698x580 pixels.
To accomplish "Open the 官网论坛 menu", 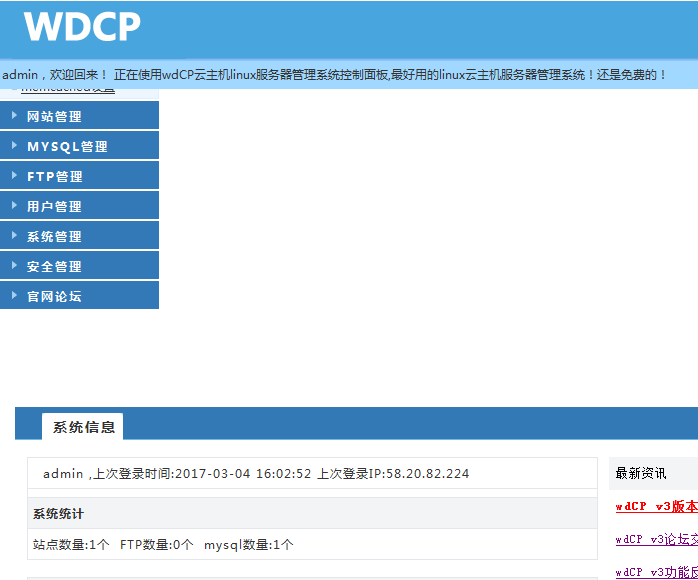I will (x=79, y=296).
